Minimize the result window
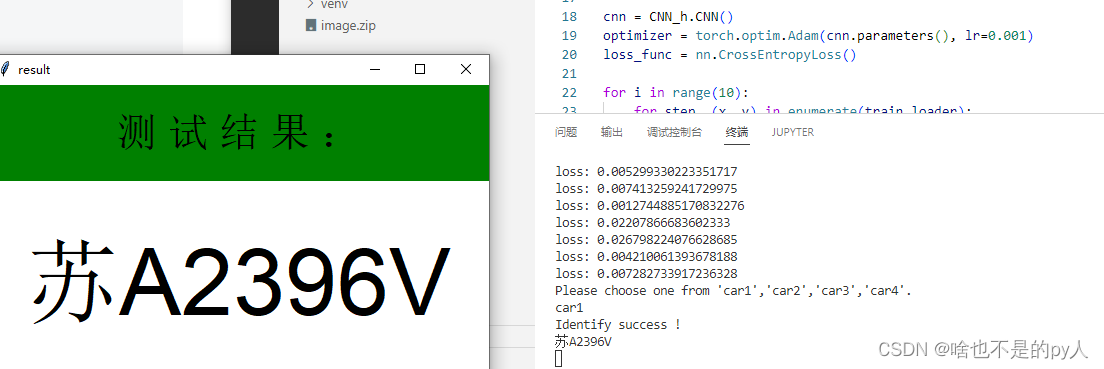The width and height of the screenshot is (1104, 369). click(375, 69)
